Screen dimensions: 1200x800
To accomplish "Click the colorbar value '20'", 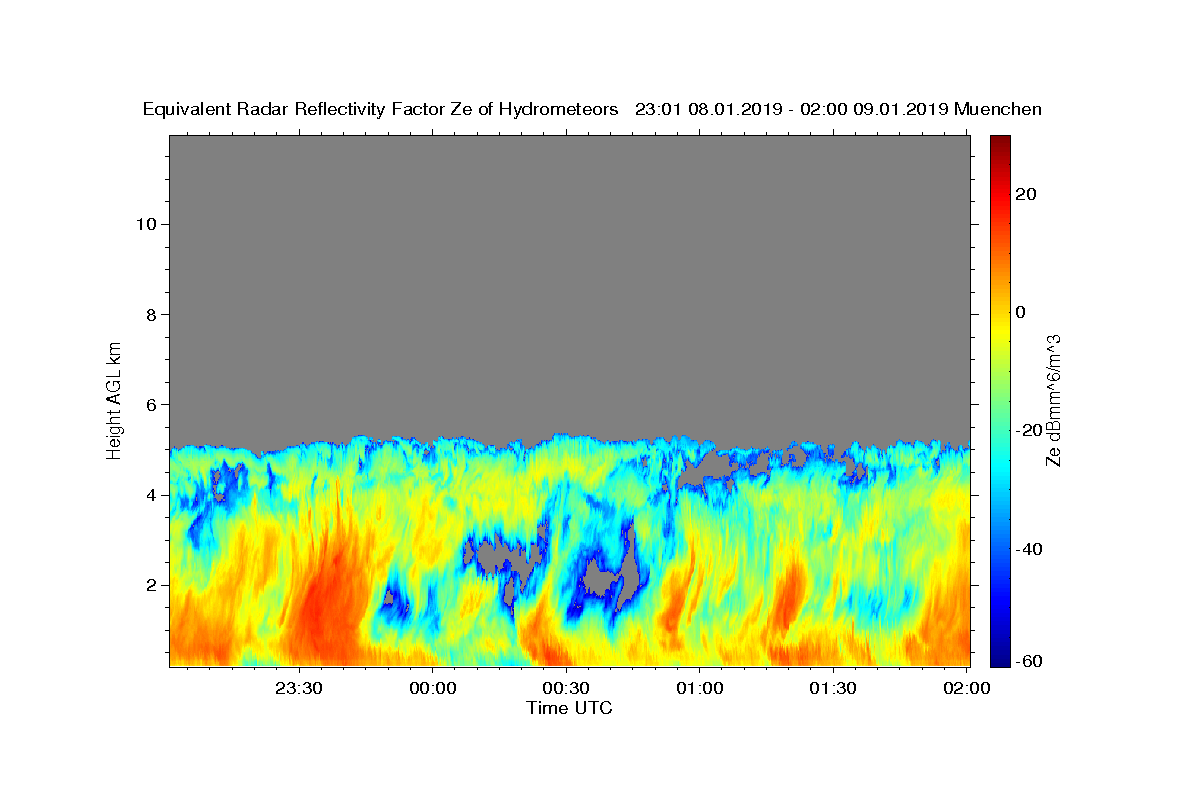I will pyautogui.click(x=1027, y=194).
